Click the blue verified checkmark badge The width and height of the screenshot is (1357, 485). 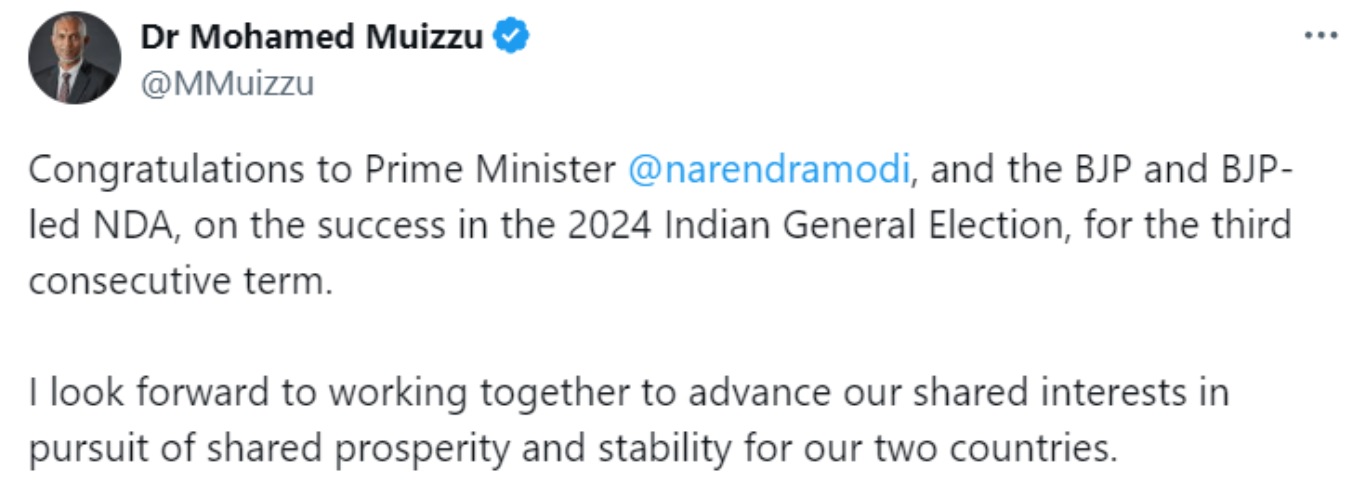tap(513, 37)
